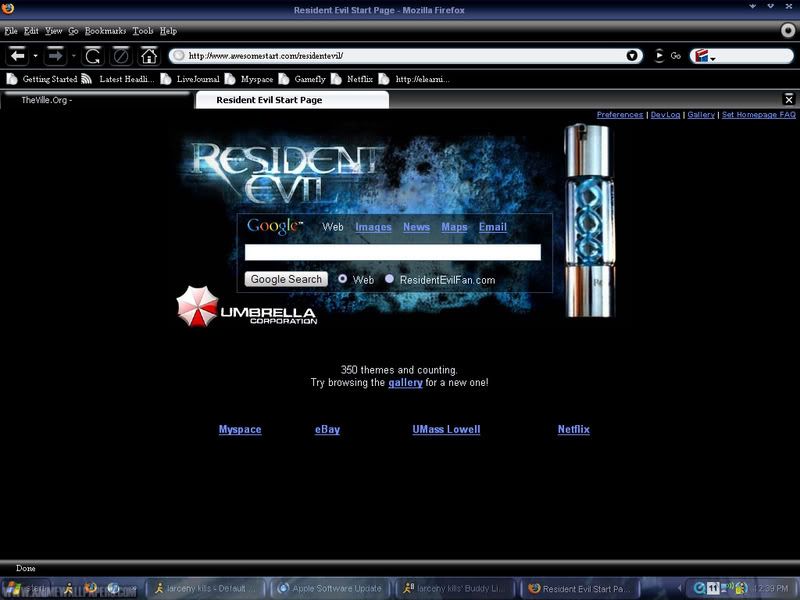Click the Google Search button
This screenshot has height=600, width=800.
[286, 279]
